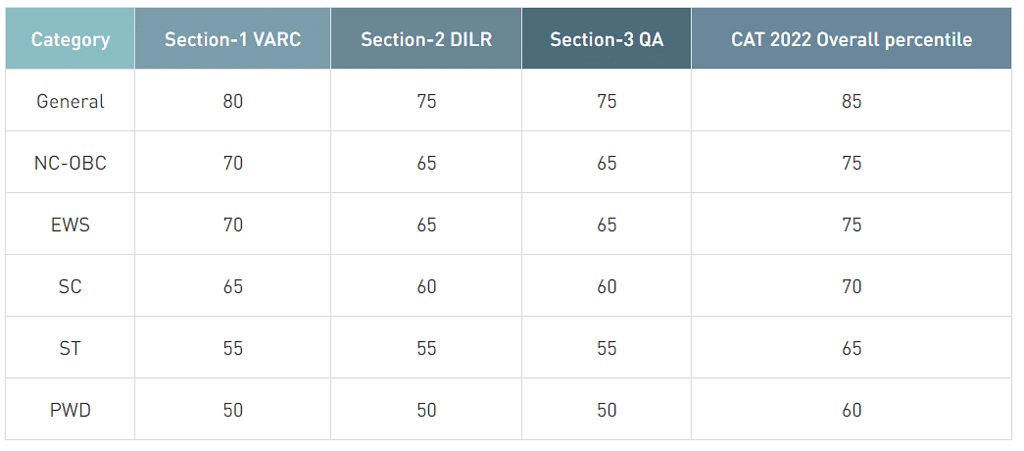Click SC's overall percentile value 70
Viewport: 1024px width, 451px height.
click(851, 287)
